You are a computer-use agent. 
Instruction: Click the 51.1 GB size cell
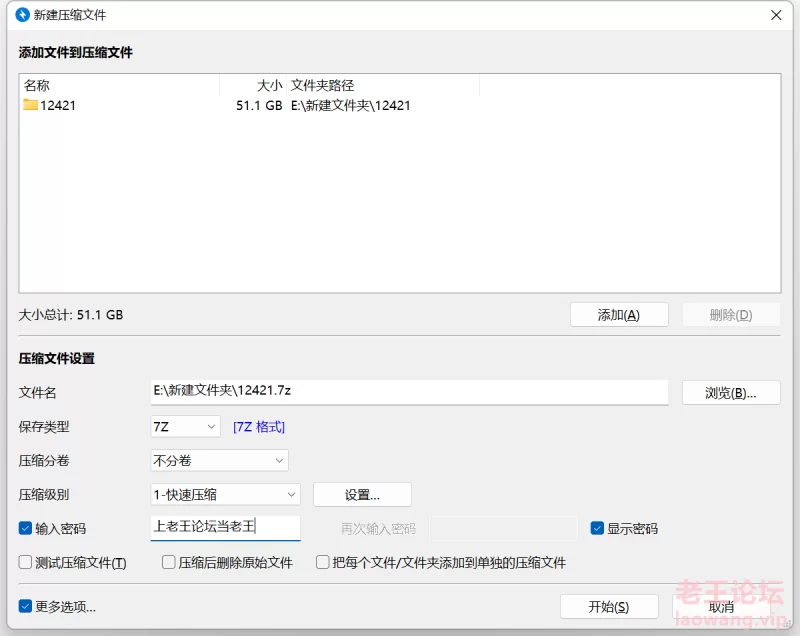pos(259,106)
